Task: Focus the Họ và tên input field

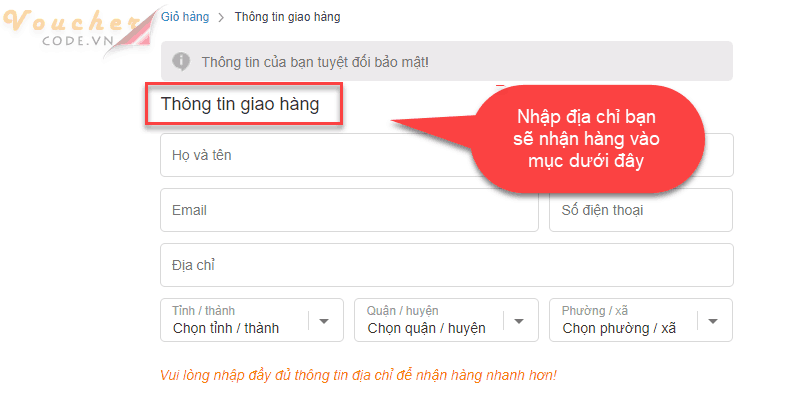Action: [x=447, y=155]
